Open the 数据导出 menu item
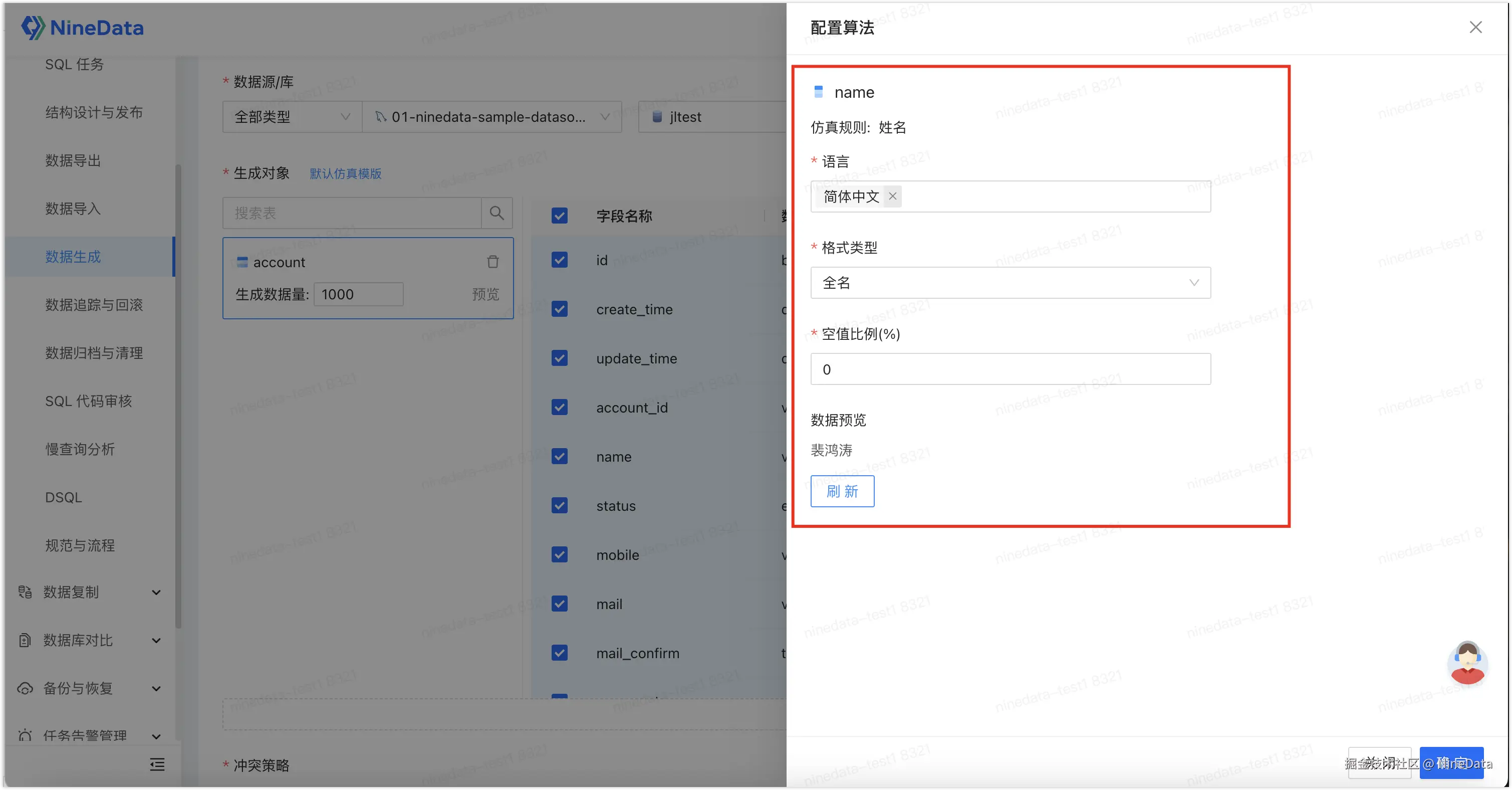This screenshot has width=1512, height=790. [73, 160]
